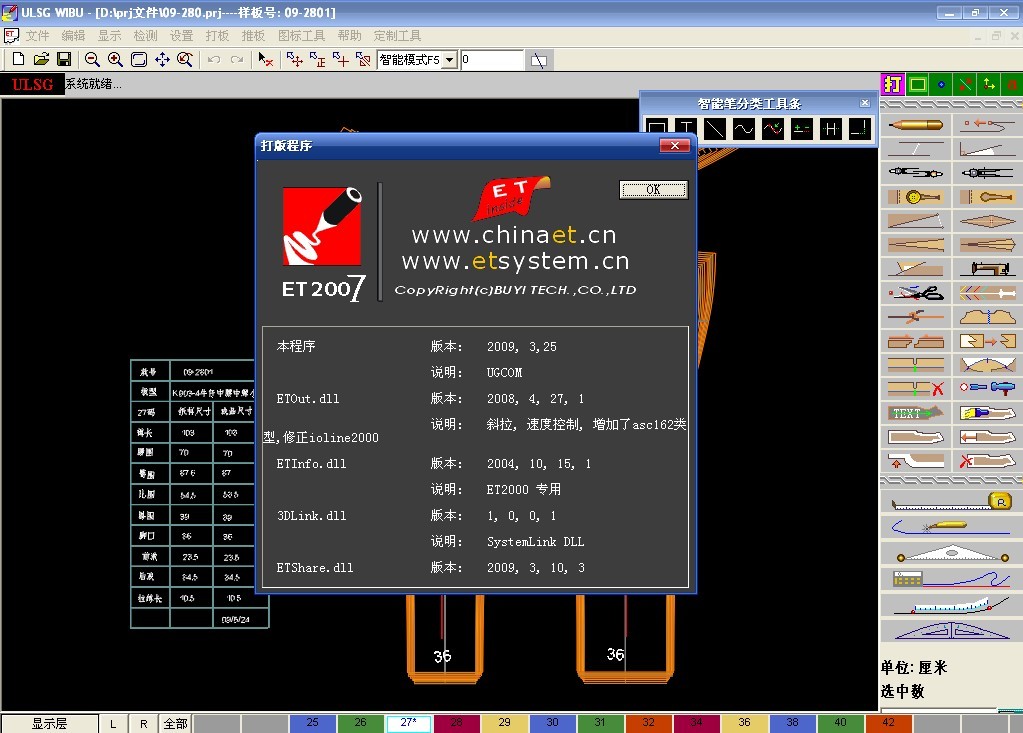
Task: Click the dashed-piece arrow tool
Action: (x=363, y=59)
